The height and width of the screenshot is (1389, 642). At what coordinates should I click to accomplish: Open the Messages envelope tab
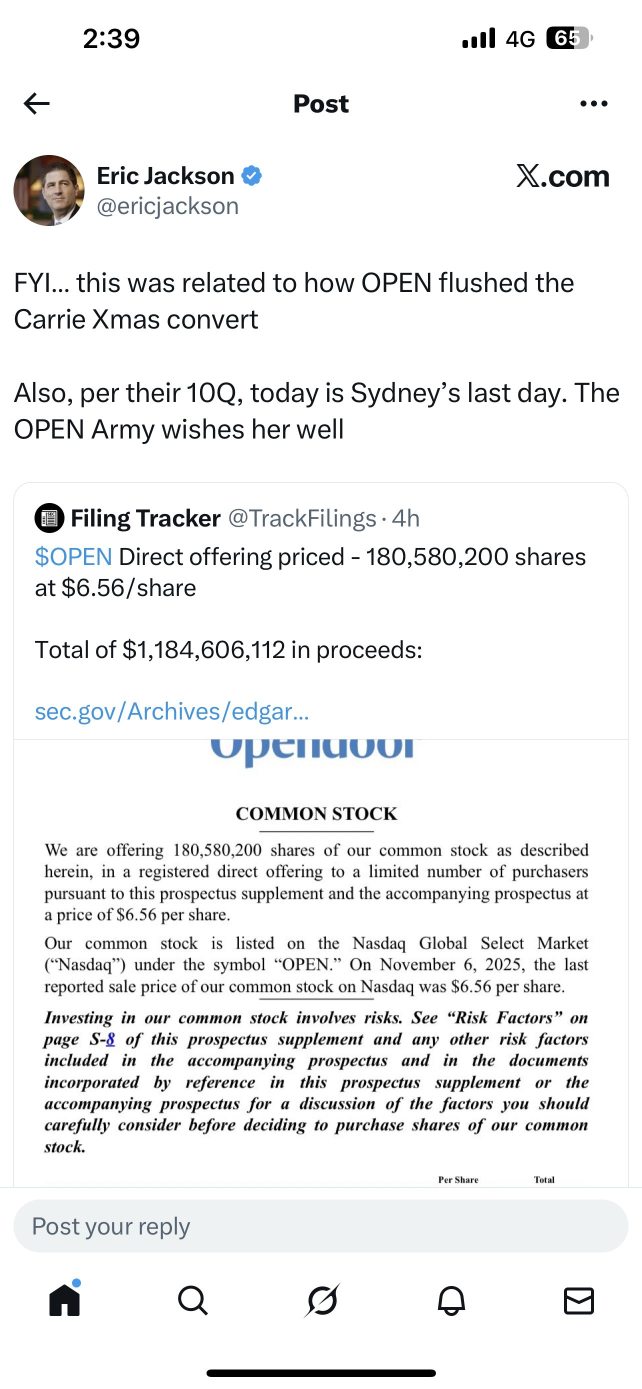pyautogui.click(x=579, y=1300)
